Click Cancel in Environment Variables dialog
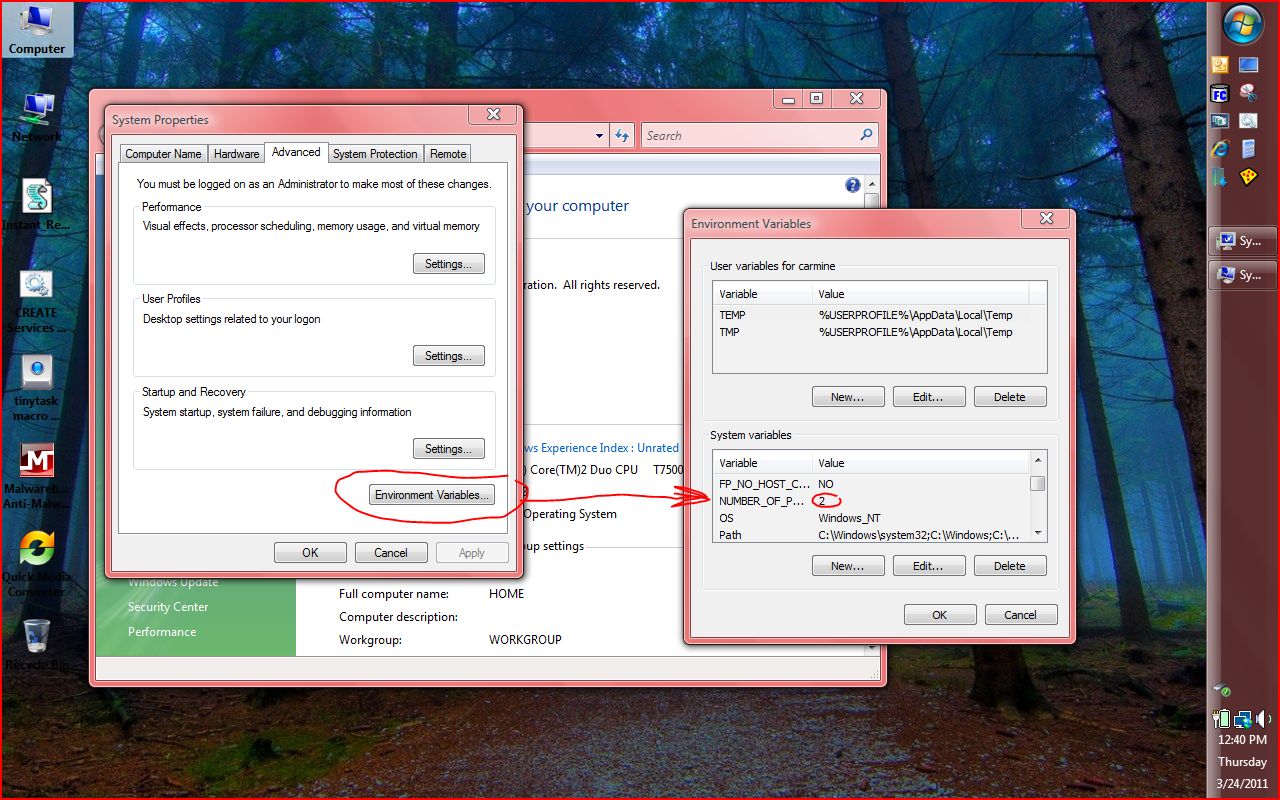The width and height of the screenshot is (1280, 800). [1021, 615]
